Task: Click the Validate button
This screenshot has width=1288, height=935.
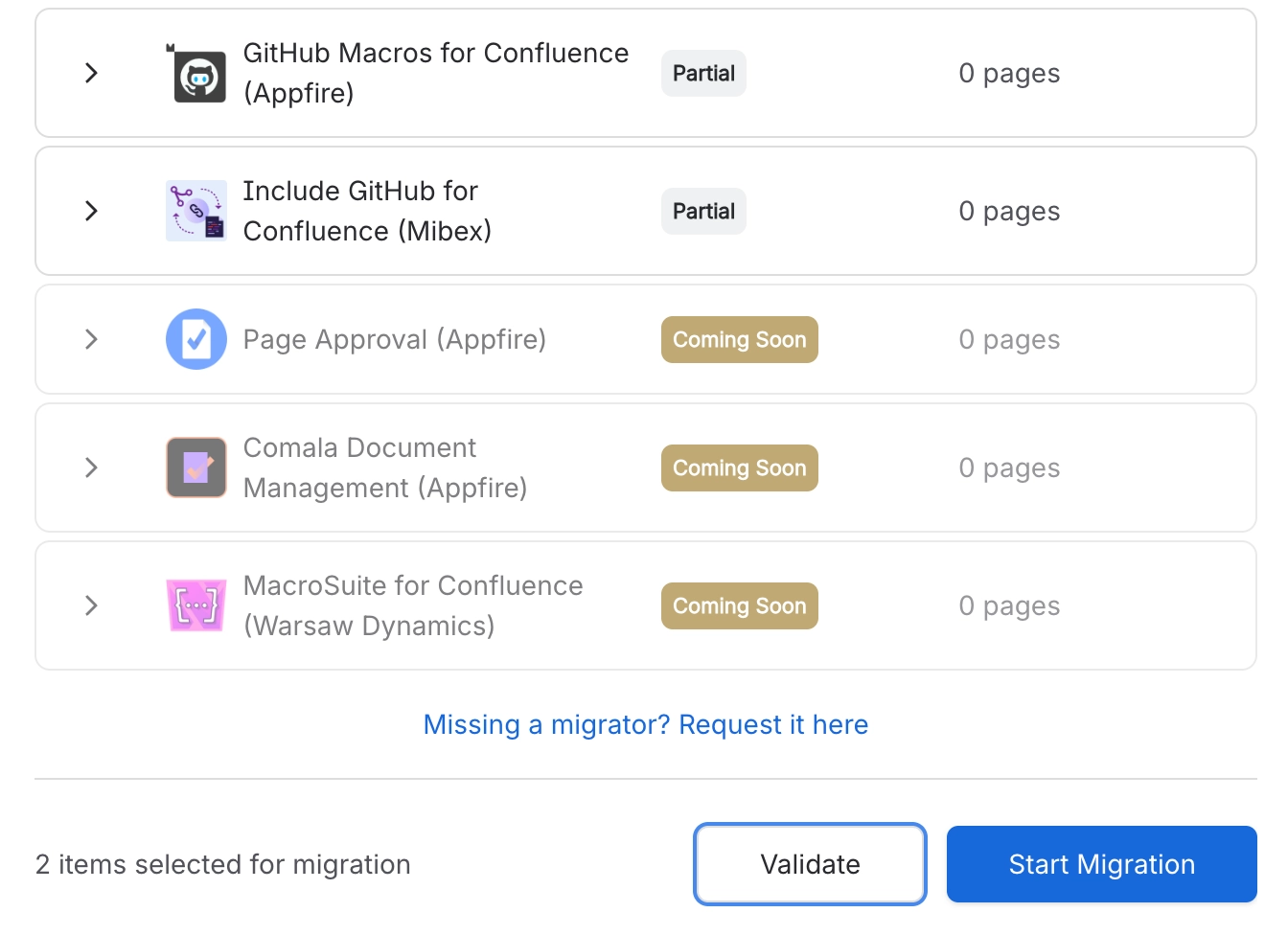Action: [x=810, y=863]
